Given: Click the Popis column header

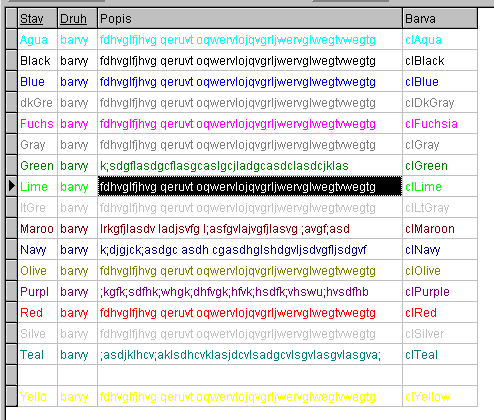Looking at the screenshot, I should coord(250,19).
